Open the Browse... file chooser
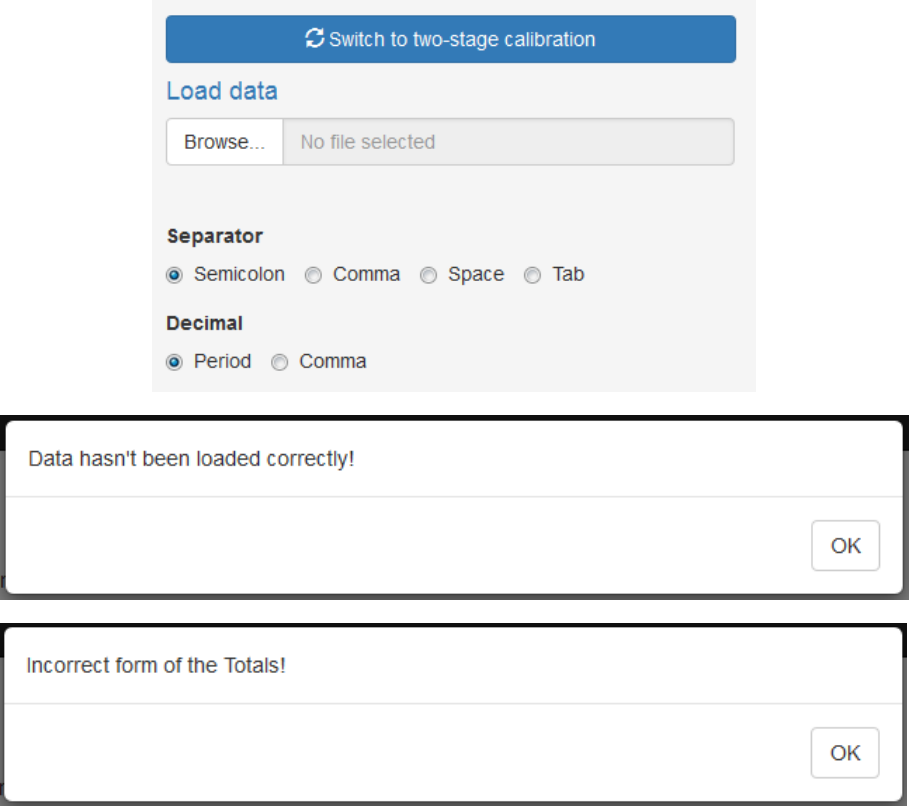Viewport: 909px width, 806px height. click(225, 142)
